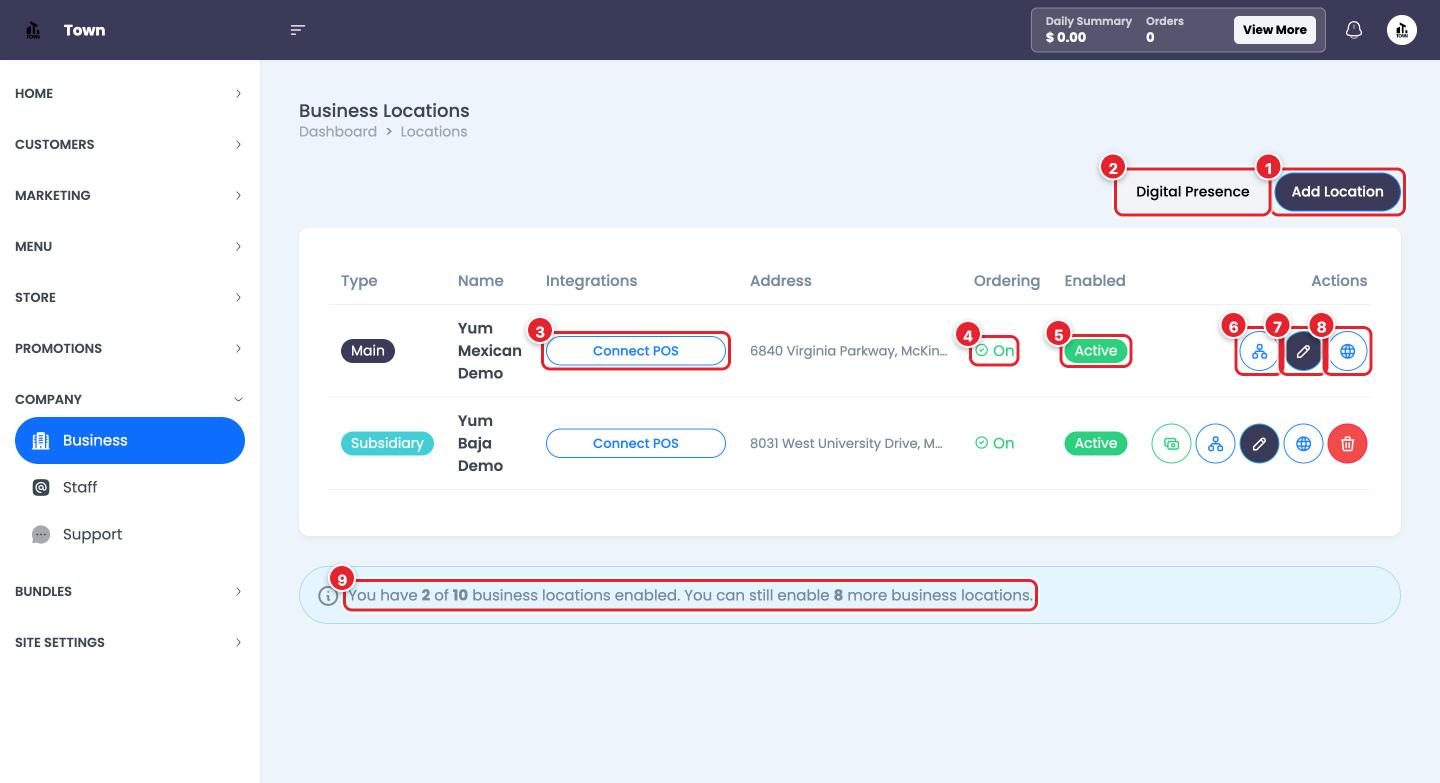The height and width of the screenshot is (783, 1440).
Task: Delete Yum Baja Demo with trash icon
Action: pos(1347,443)
